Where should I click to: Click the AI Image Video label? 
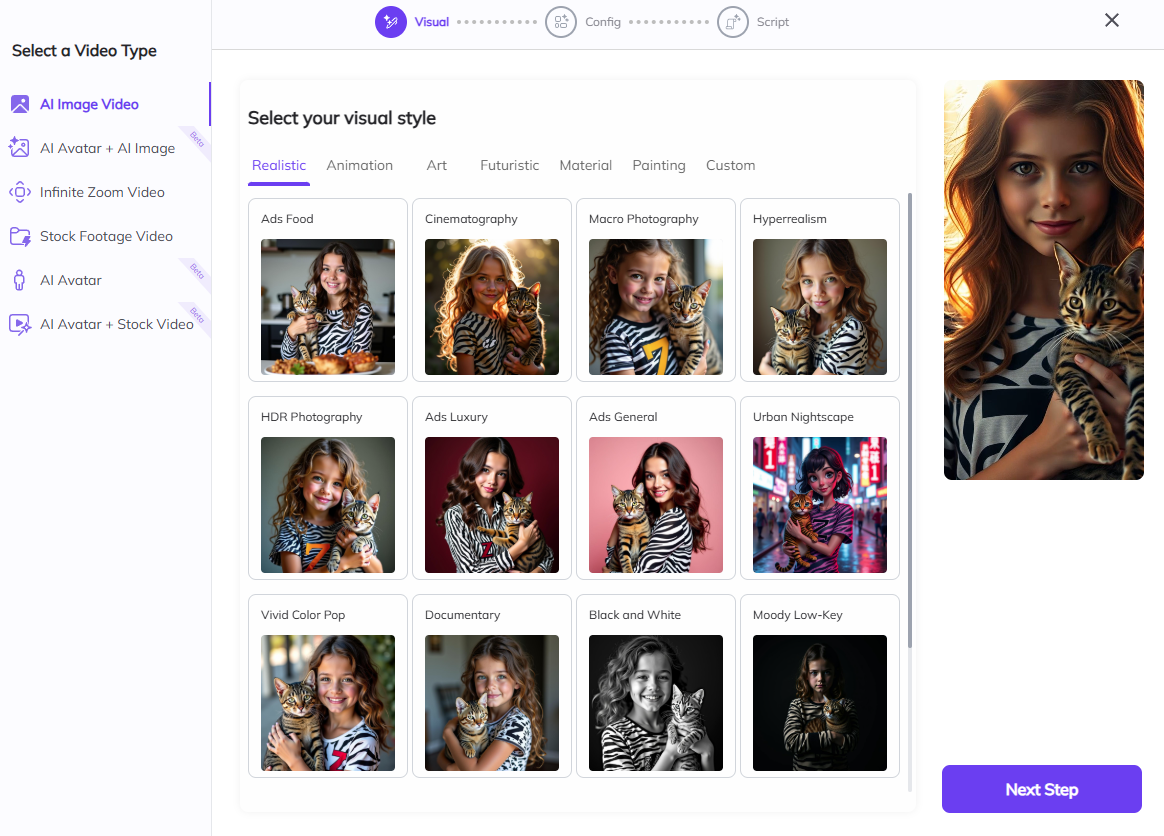point(89,104)
